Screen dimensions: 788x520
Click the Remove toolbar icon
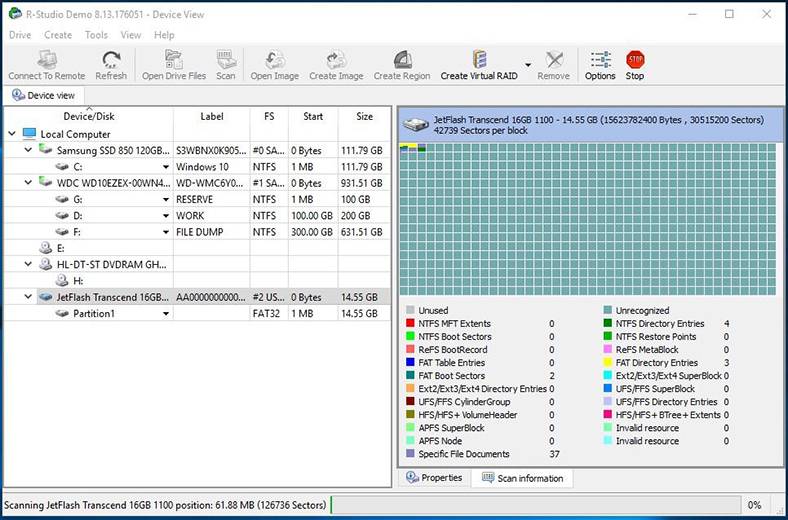click(553, 65)
